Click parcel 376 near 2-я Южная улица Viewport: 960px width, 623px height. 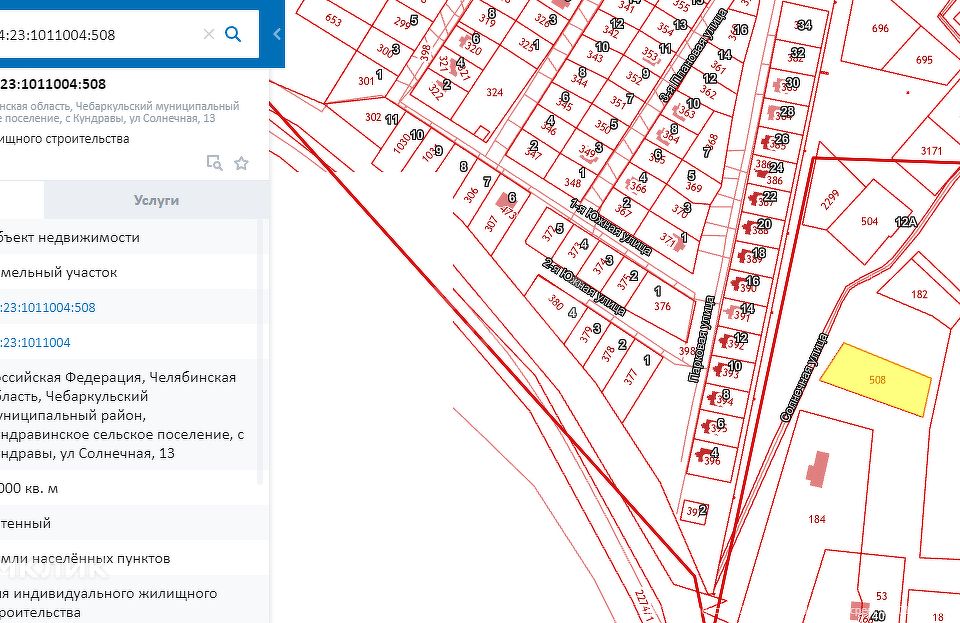point(661,306)
